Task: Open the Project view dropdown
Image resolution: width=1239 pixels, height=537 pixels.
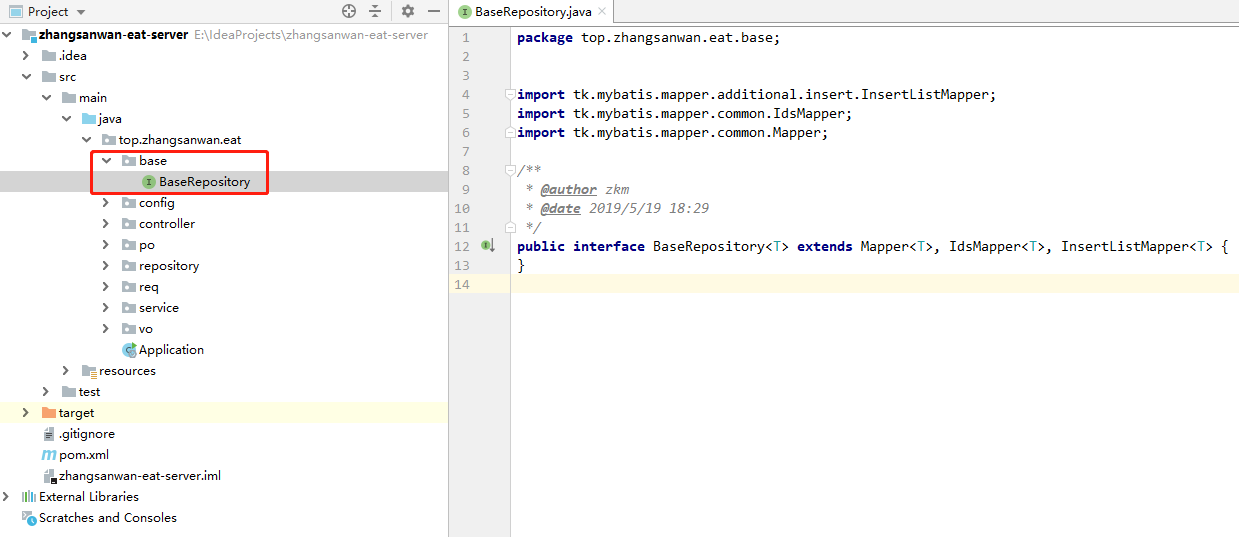Action: click(x=80, y=12)
